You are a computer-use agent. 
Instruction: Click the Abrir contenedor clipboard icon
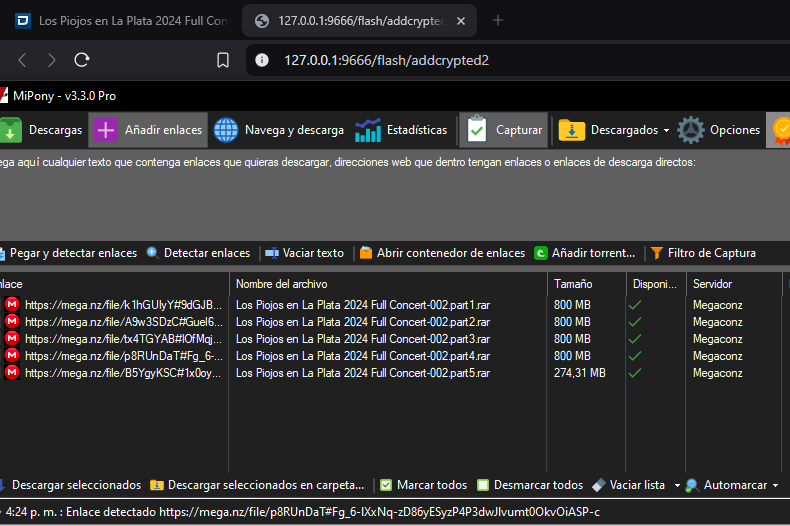(366, 252)
